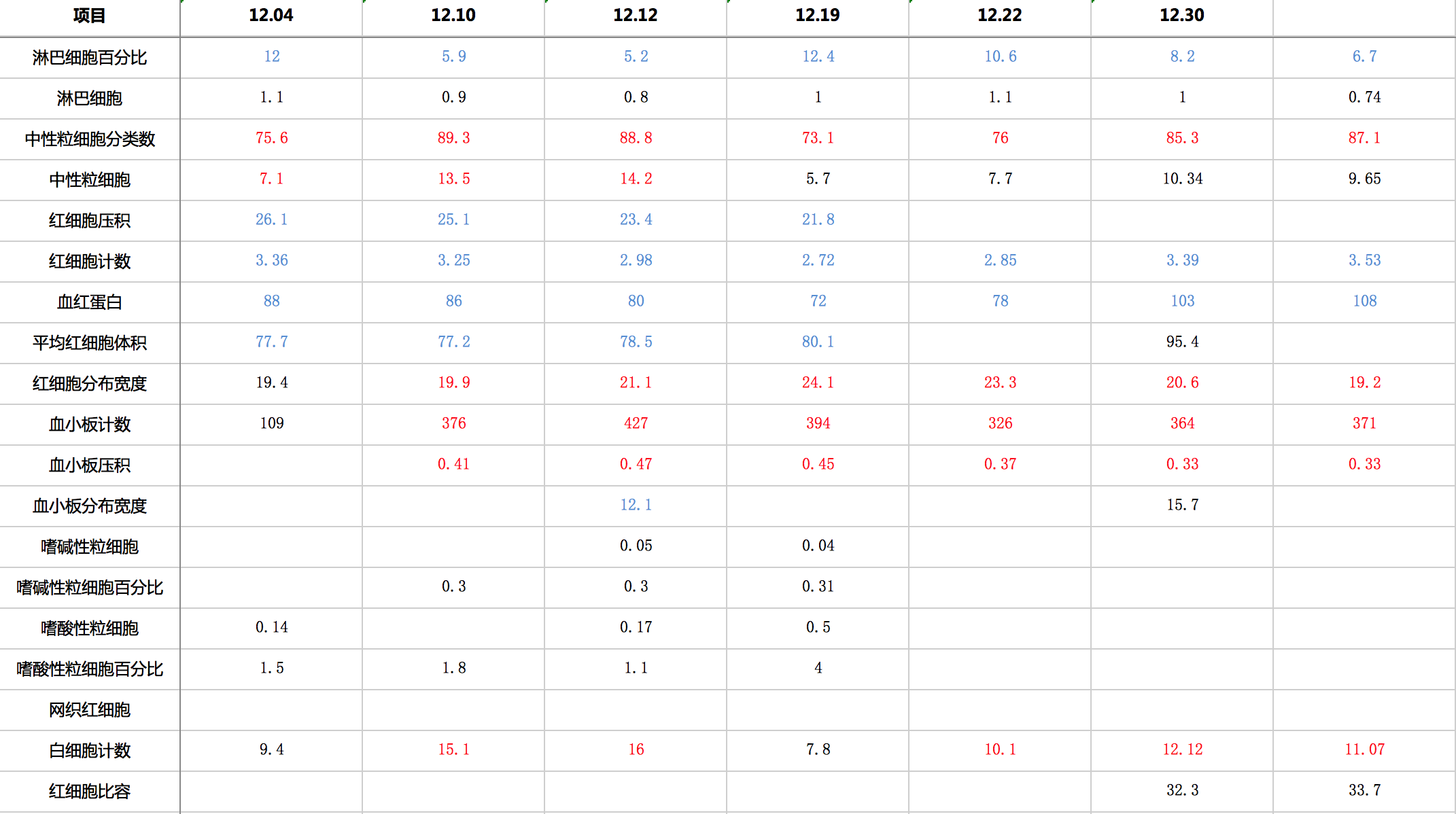
Task: Select the cell with value 33.7
Action: [x=1364, y=791]
